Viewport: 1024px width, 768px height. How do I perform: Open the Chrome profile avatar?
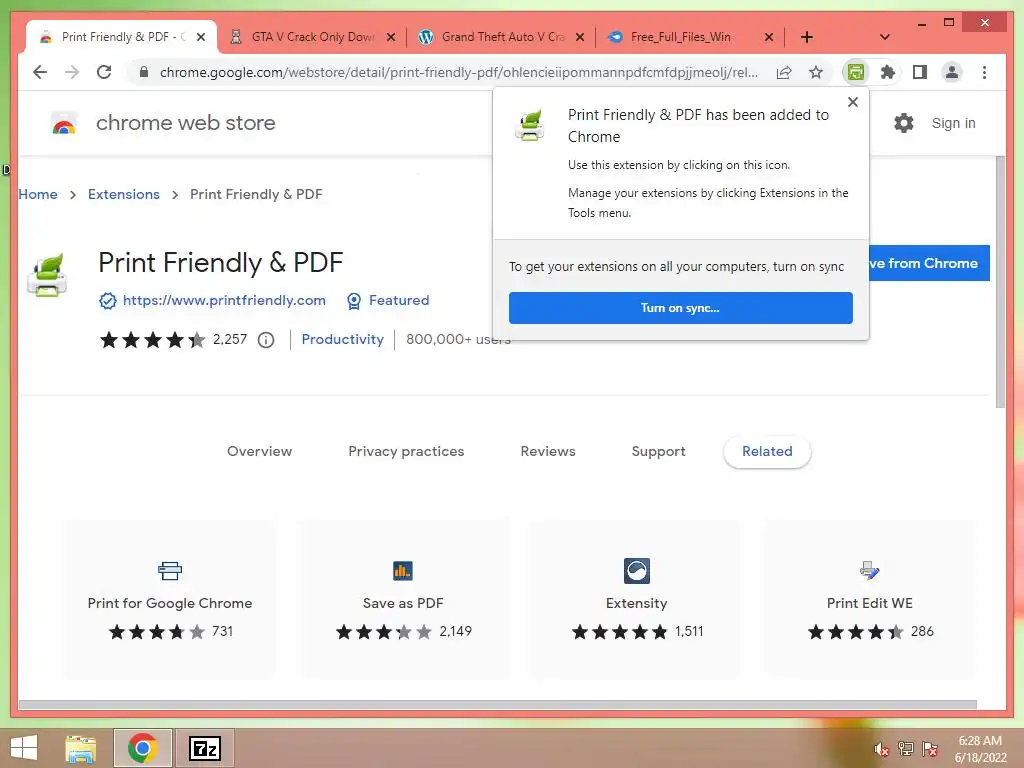point(952,72)
